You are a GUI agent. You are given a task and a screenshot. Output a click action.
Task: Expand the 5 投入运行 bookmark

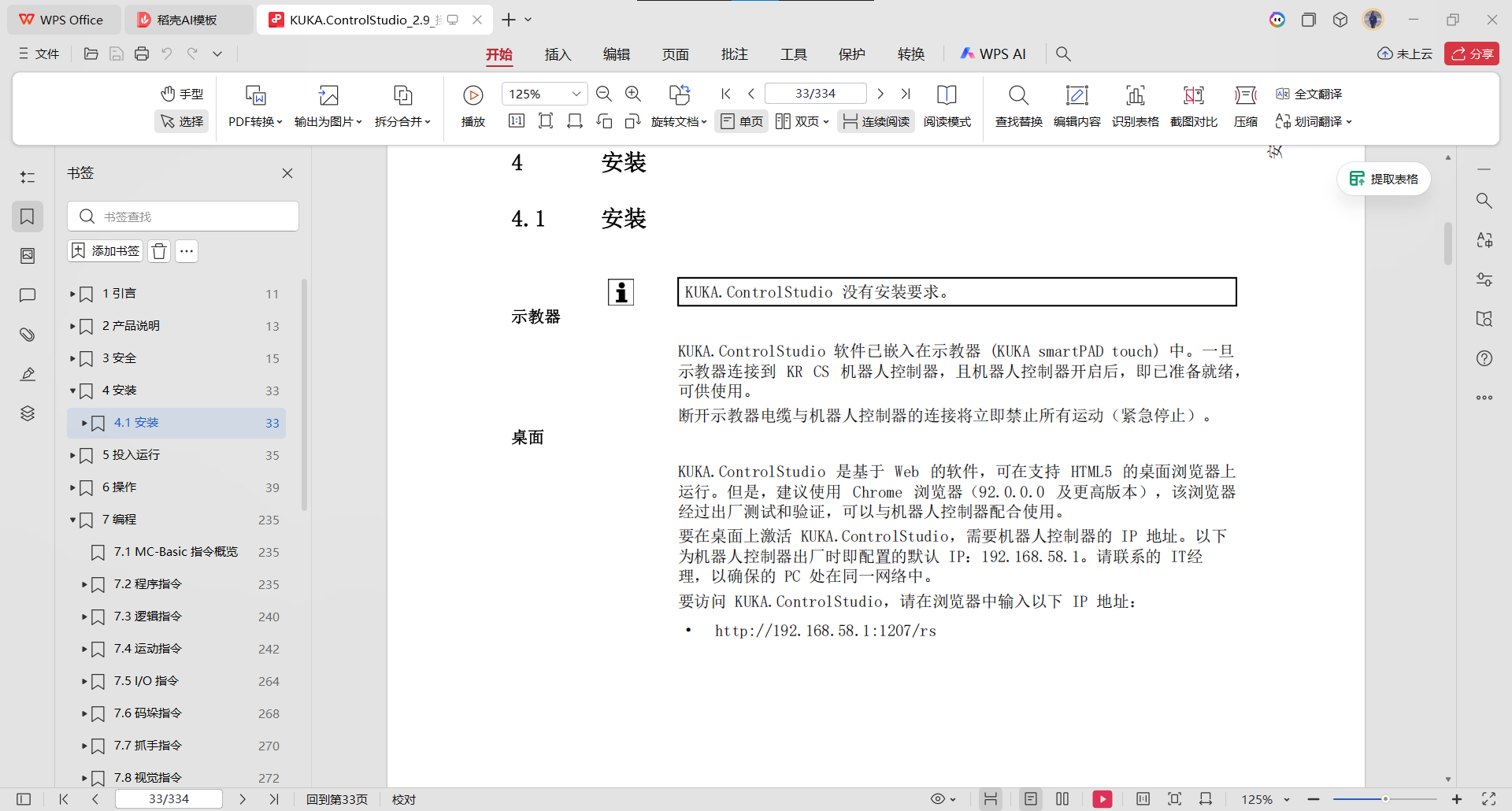(x=72, y=455)
